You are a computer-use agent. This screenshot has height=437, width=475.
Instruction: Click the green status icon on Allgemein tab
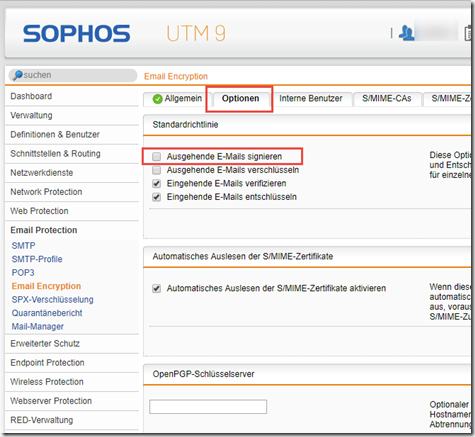click(x=157, y=99)
